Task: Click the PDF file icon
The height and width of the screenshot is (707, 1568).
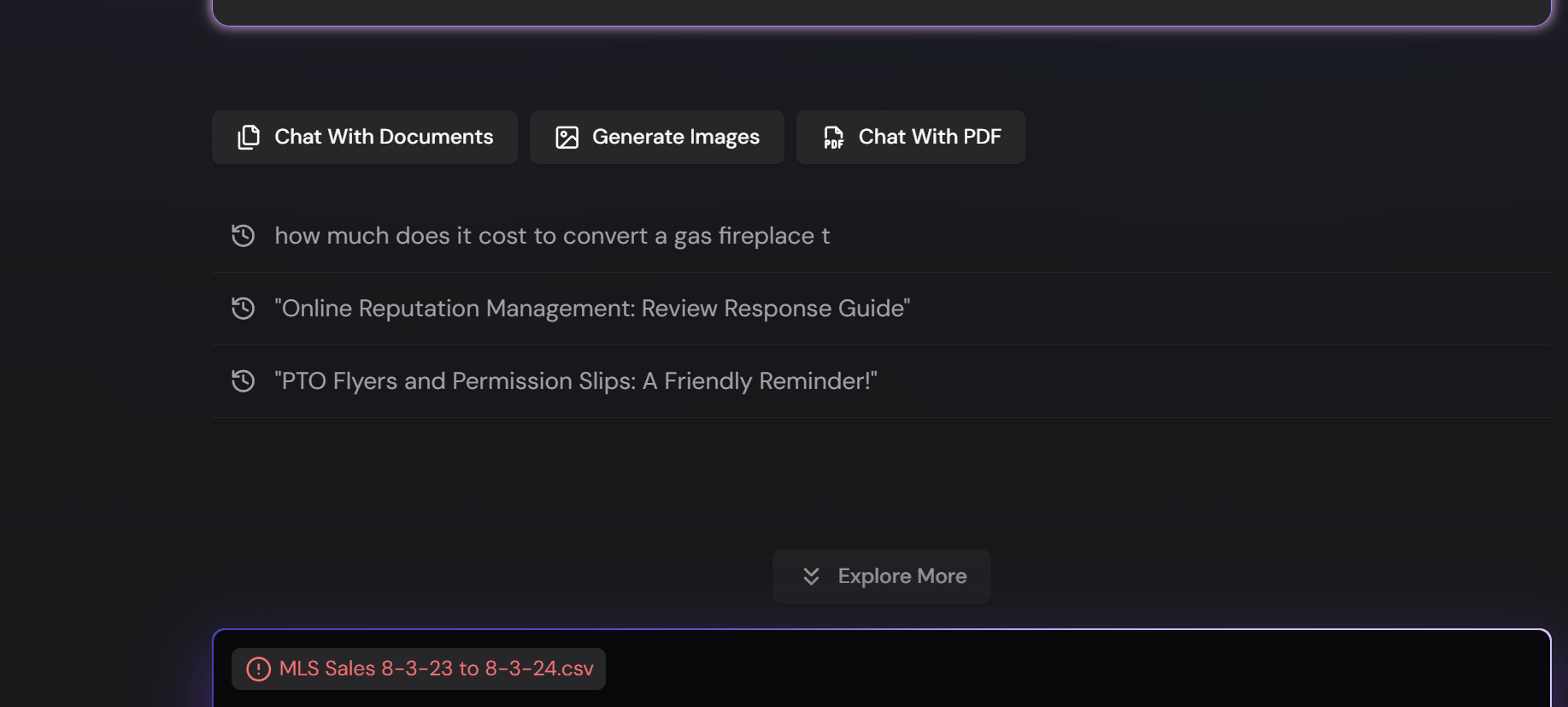Action: pyautogui.click(x=833, y=138)
